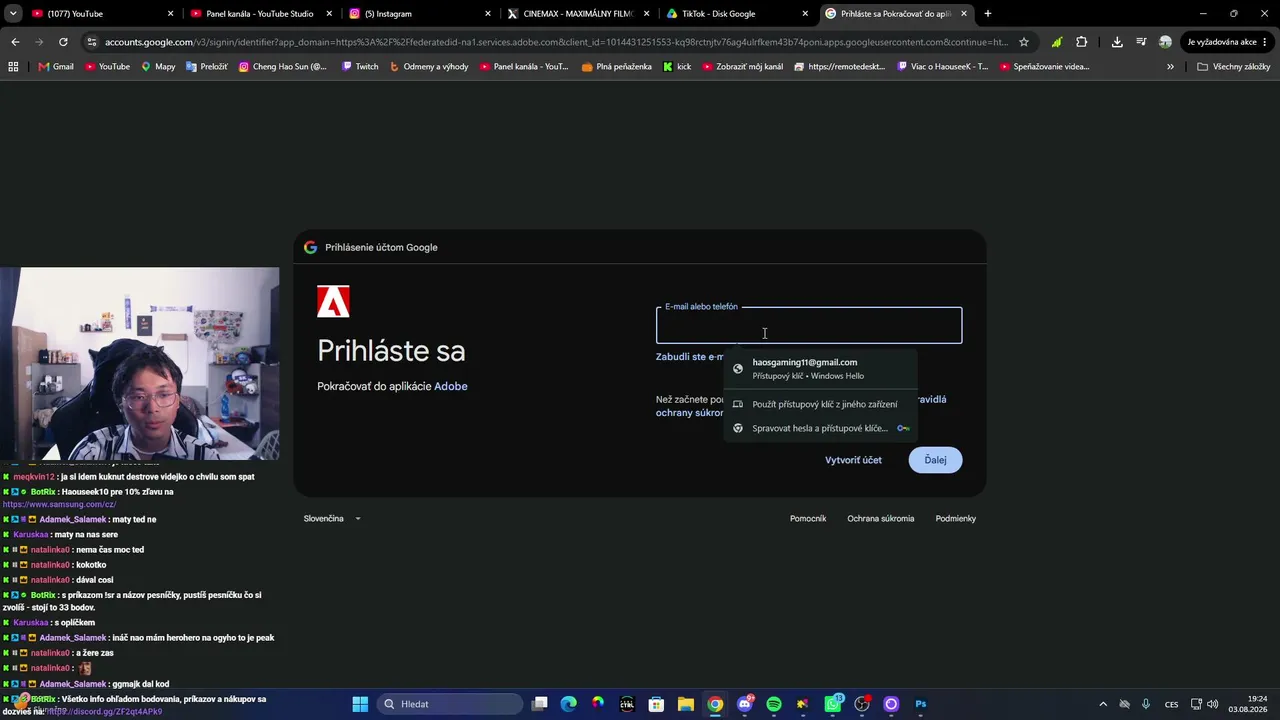
Task: Click the green extension icon in toolbar
Action: pyautogui.click(x=1057, y=42)
